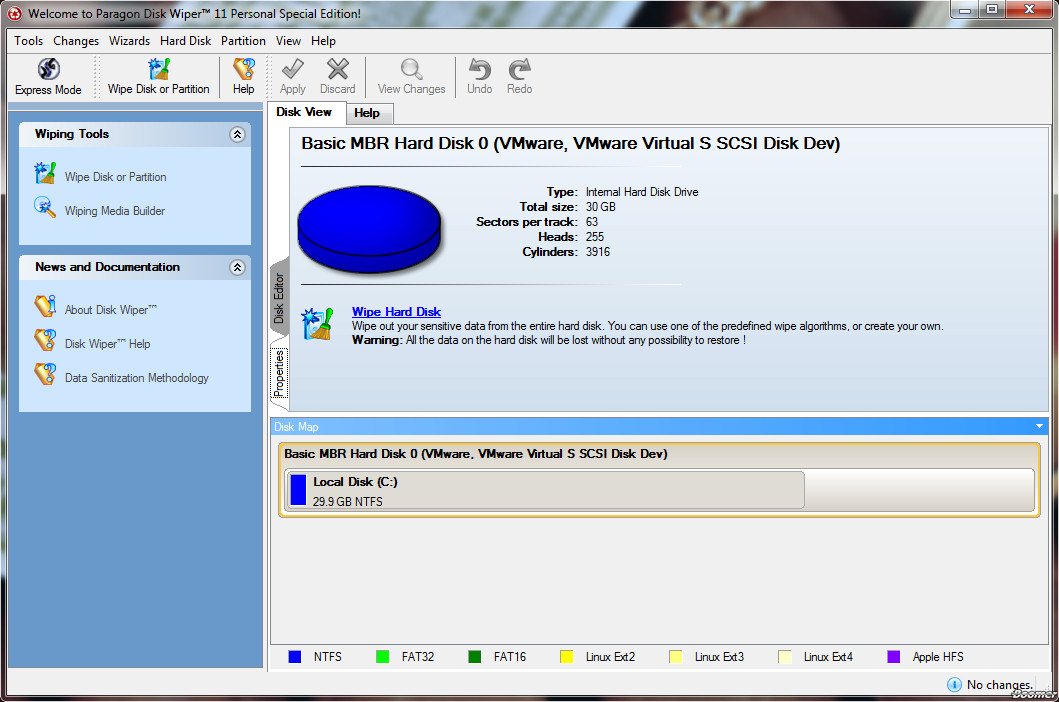Viewport: 1059px width, 702px height.
Task: Click the Paragon app icon in title bar
Action: (x=14, y=13)
